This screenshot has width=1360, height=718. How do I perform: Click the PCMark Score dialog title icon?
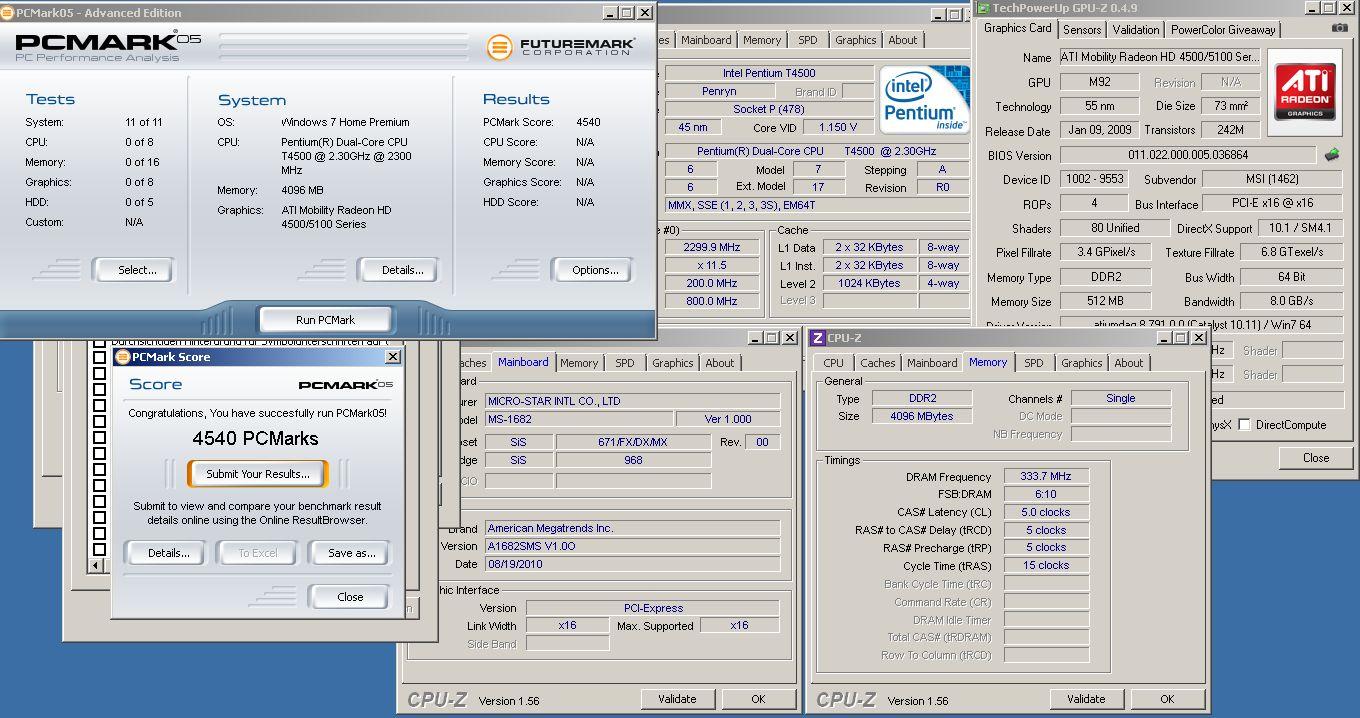click(123, 357)
